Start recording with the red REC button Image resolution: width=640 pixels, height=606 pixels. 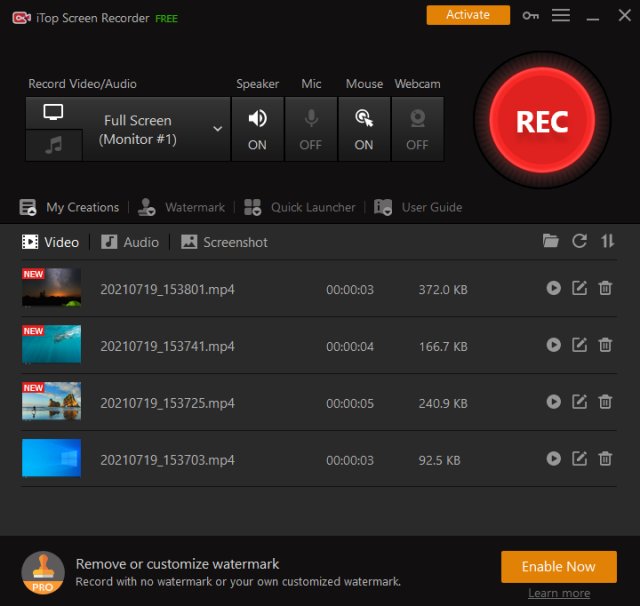click(542, 121)
